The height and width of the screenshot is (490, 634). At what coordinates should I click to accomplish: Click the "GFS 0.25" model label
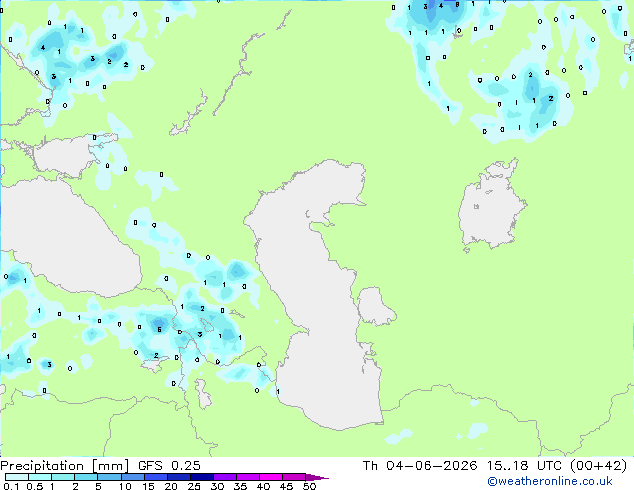click(x=169, y=466)
